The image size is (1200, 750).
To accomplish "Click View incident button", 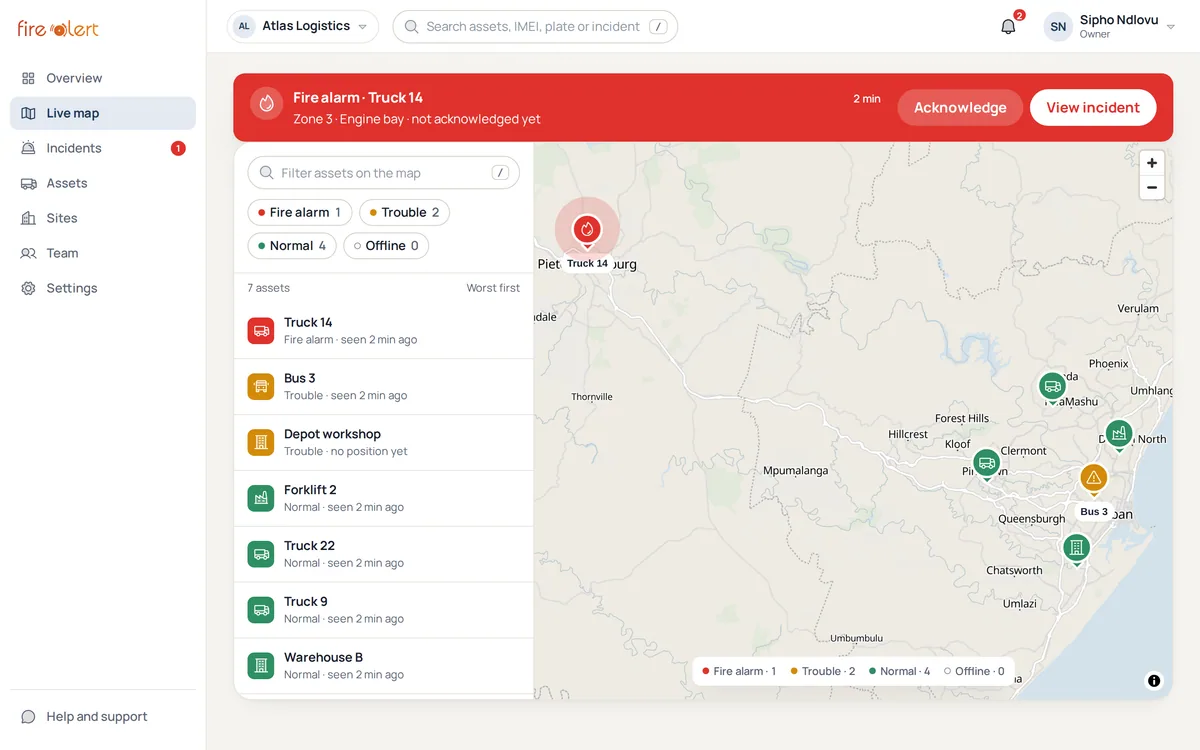I will 1093,107.
